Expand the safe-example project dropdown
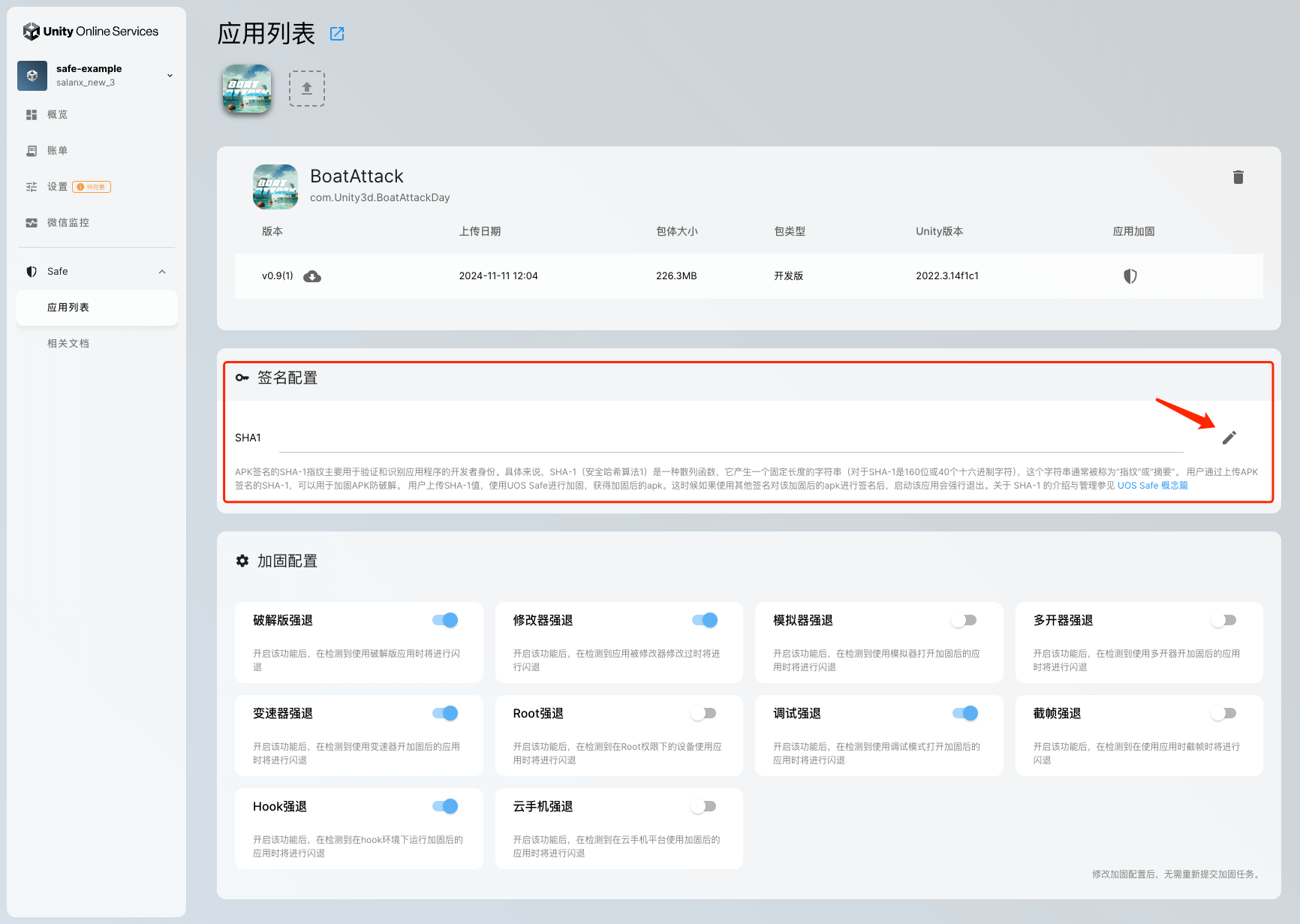Image resolution: width=1300 pixels, height=924 pixels. [x=170, y=75]
